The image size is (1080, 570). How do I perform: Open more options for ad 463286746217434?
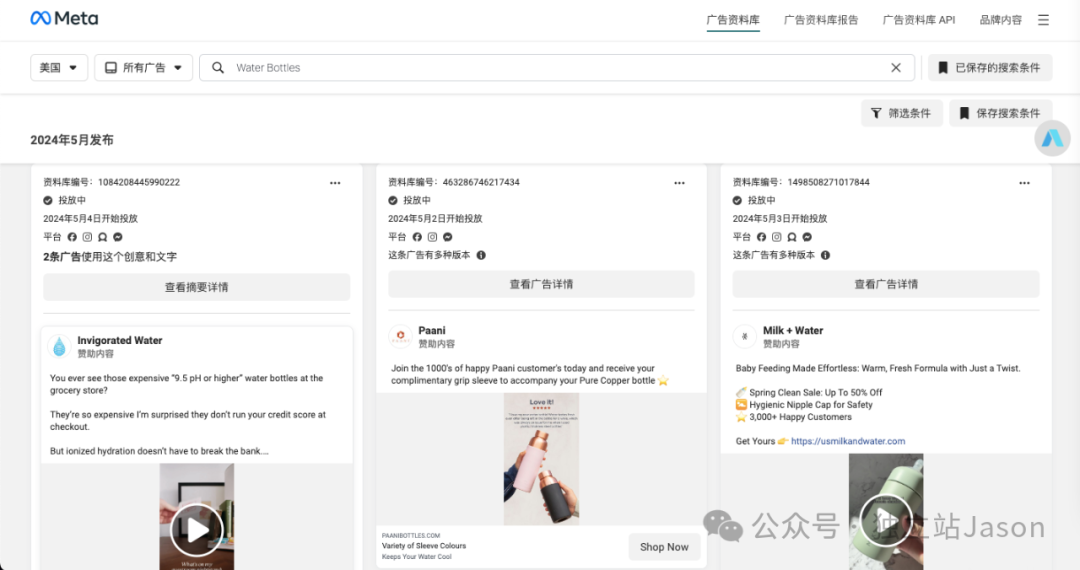pyautogui.click(x=679, y=183)
